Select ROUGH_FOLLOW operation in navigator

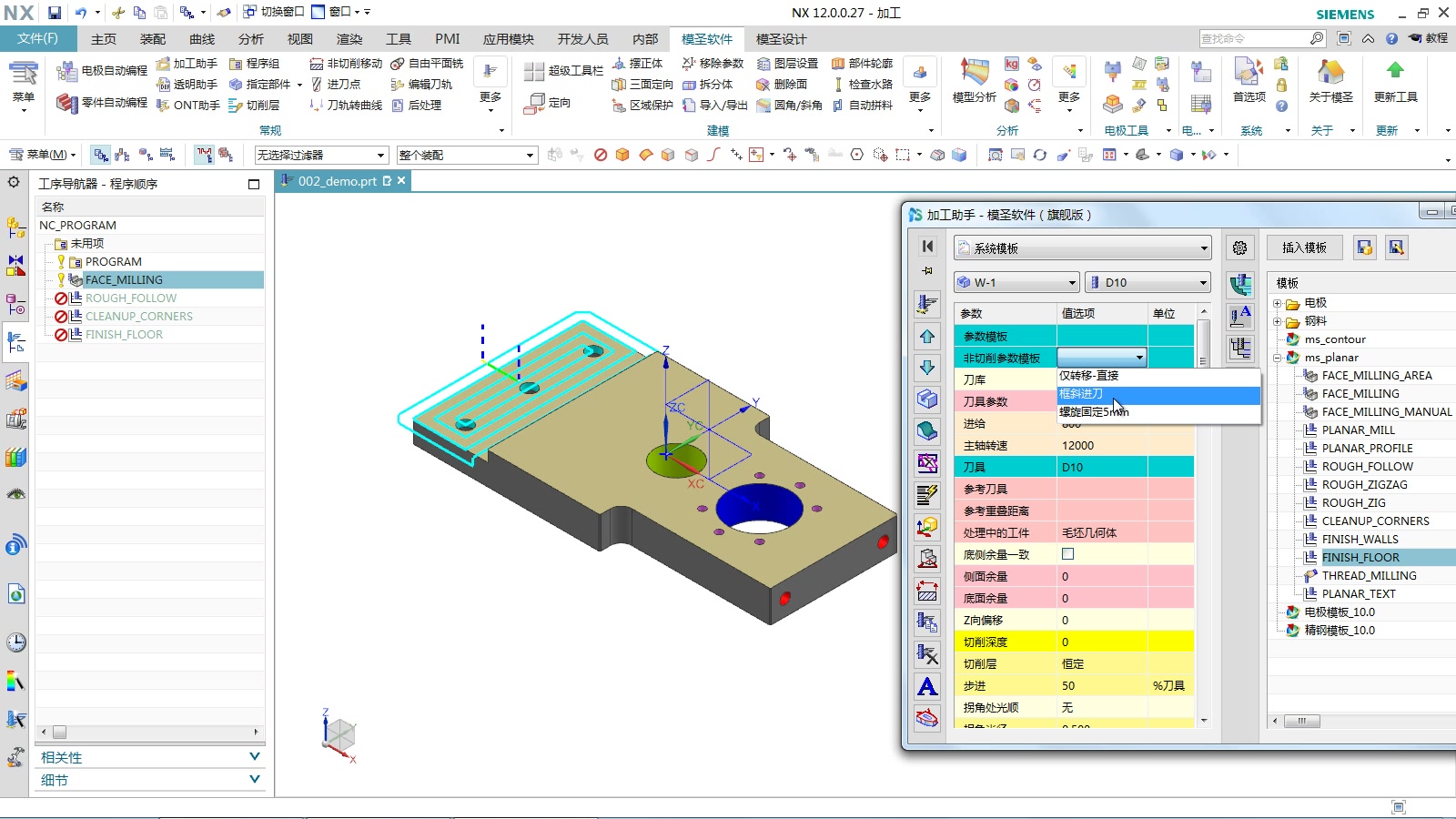pyautogui.click(x=131, y=298)
